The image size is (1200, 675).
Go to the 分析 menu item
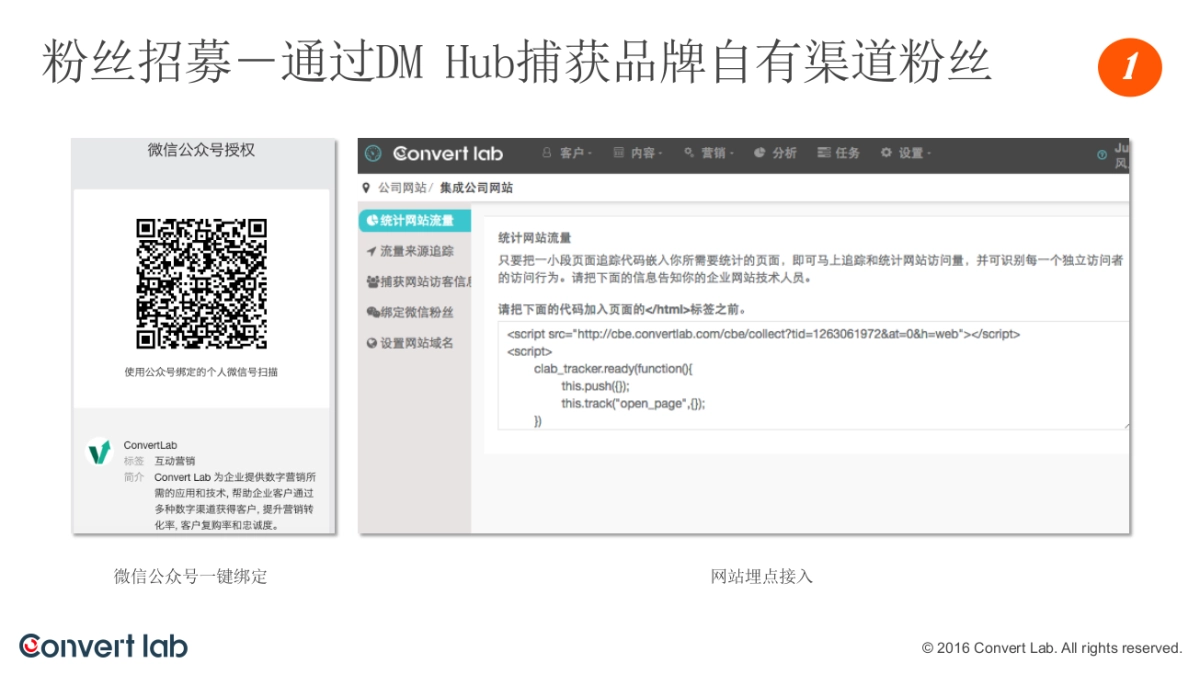click(x=776, y=153)
